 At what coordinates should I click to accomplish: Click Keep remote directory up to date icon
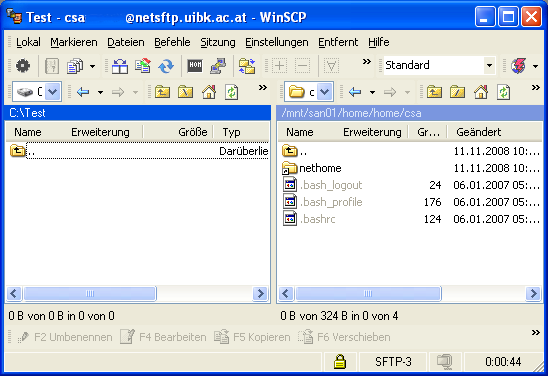[143, 66]
